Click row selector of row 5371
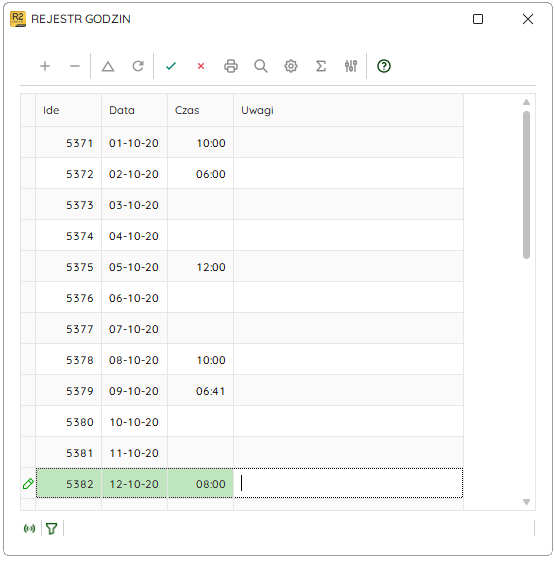555x562 pixels. (x=28, y=143)
